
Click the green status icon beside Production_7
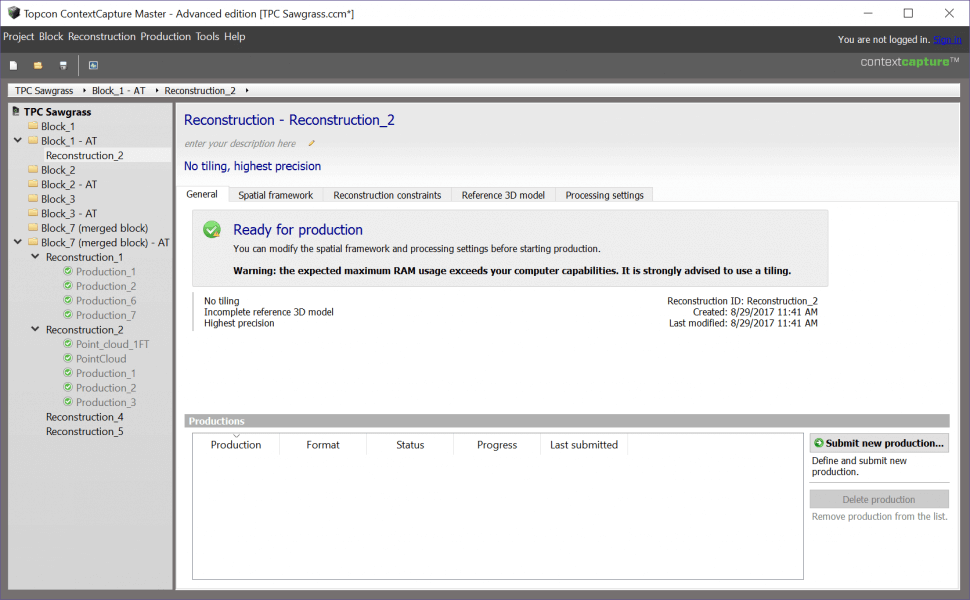[68, 314]
